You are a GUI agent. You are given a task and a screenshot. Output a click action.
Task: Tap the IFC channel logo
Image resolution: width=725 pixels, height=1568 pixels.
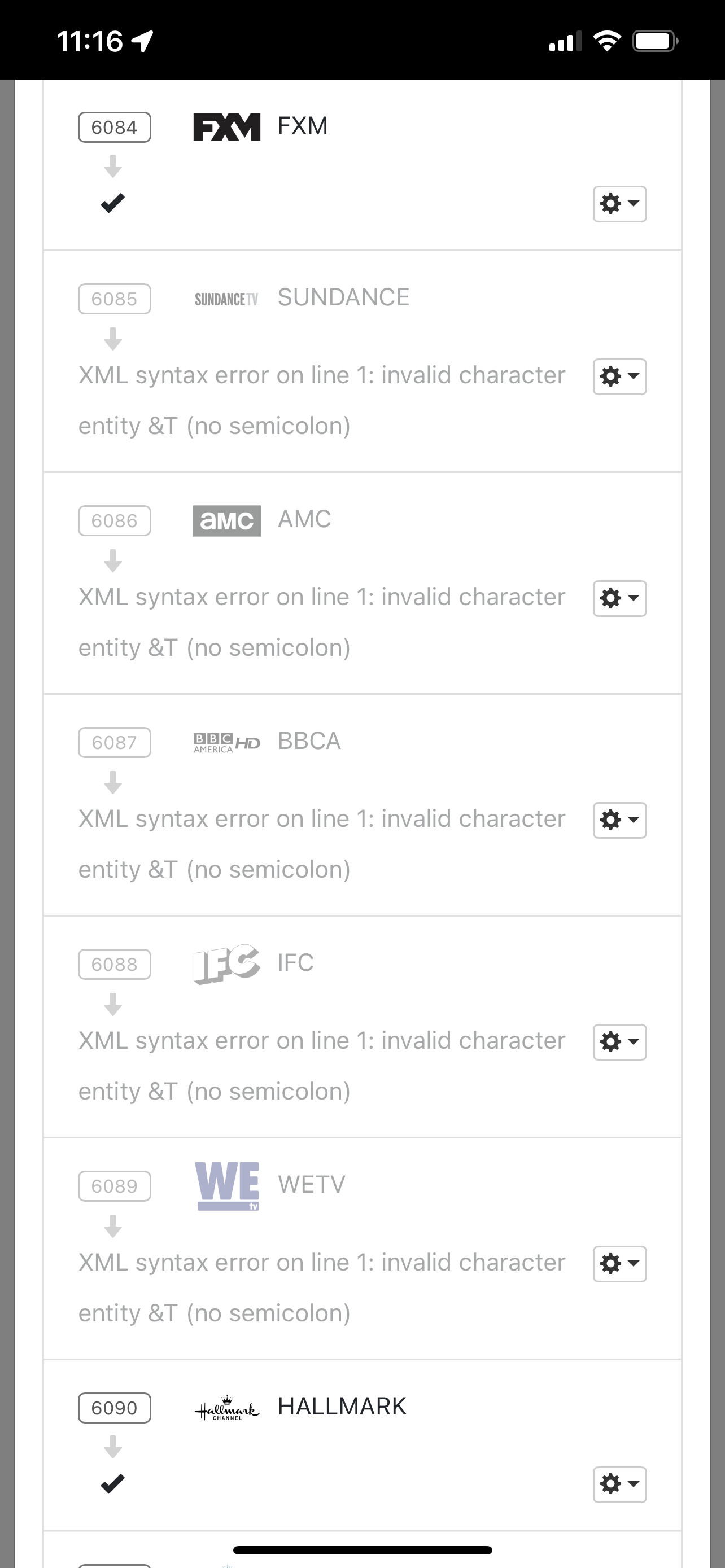coord(226,963)
